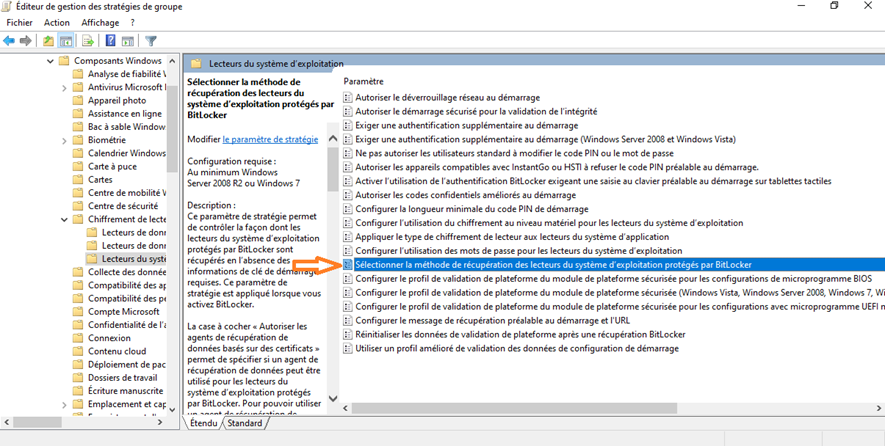
Task: Open the Fichier menu
Action: 20,23
